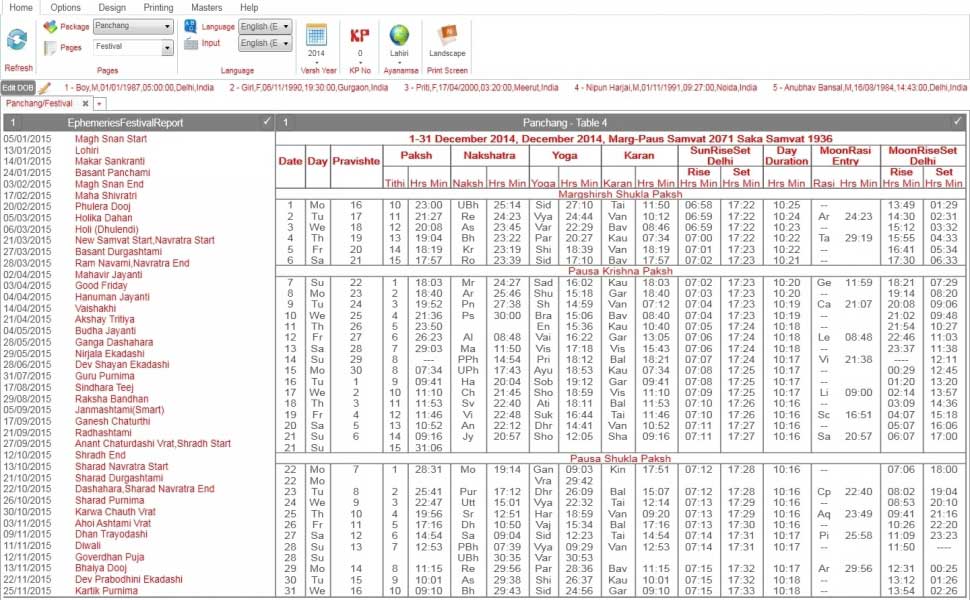The height and width of the screenshot is (600, 970).
Task: Select profile 1 - Boy, Delhi
Action: pyautogui.click(x=139, y=88)
